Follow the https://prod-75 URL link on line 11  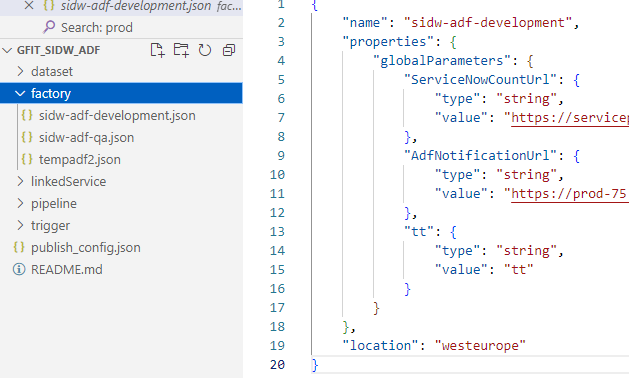pos(570,194)
